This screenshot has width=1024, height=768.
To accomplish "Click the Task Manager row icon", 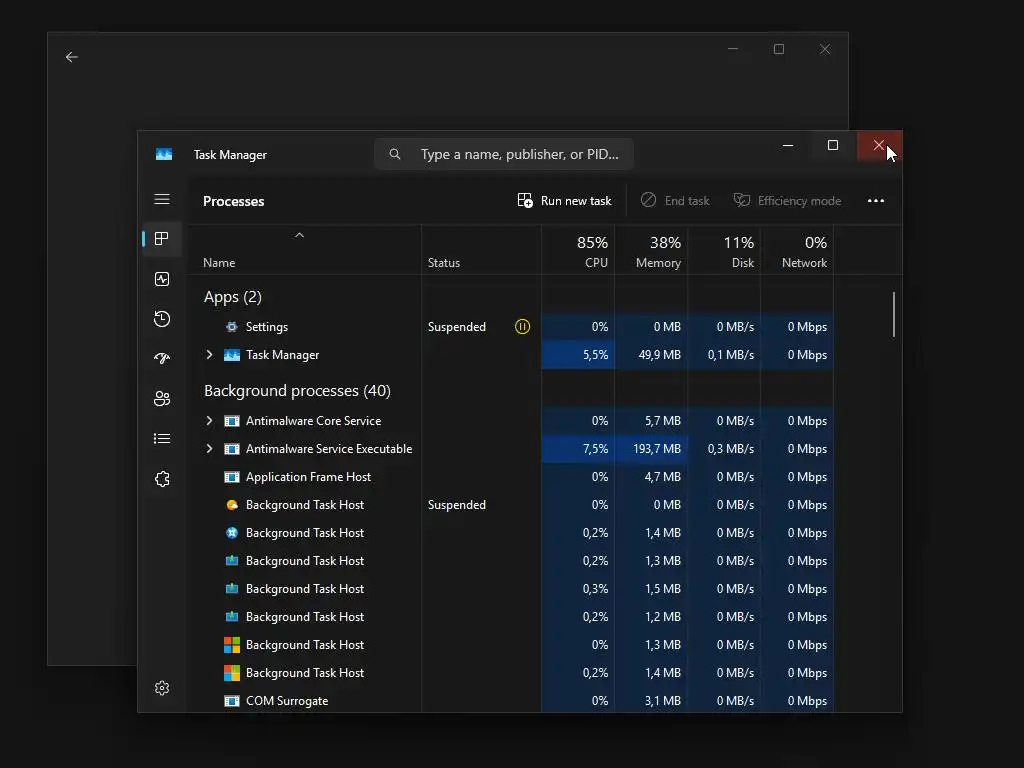I will coord(232,355).
